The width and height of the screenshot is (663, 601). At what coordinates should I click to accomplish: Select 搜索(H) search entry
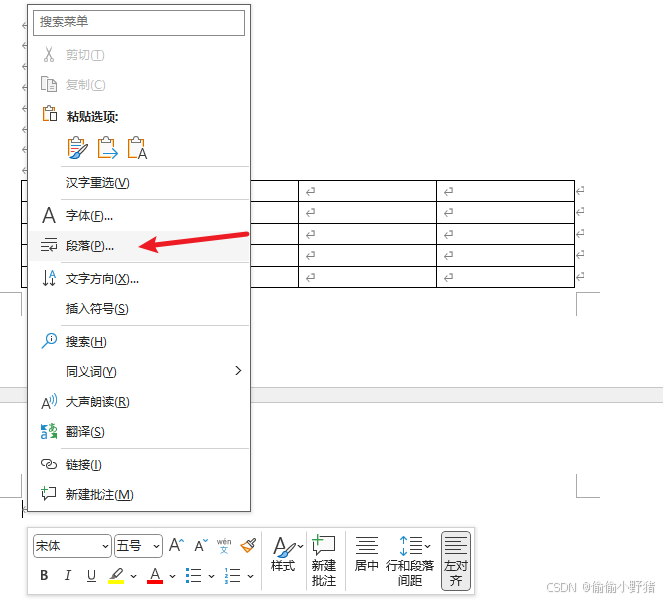point(139,342)
